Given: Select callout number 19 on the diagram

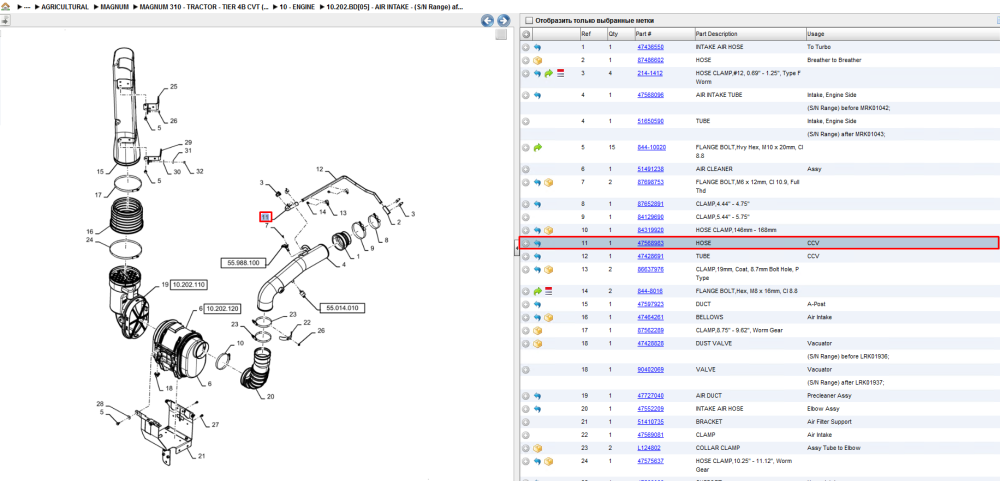Looking at the screenshot, I should (x=165, y=285).
